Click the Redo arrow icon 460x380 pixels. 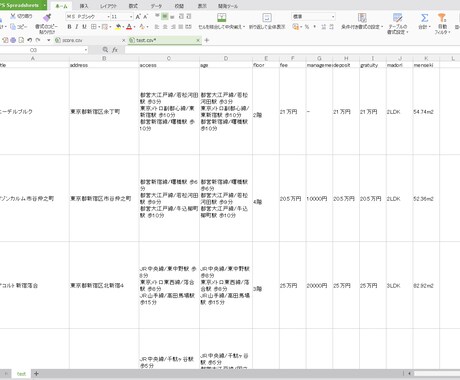click(38, 40)
